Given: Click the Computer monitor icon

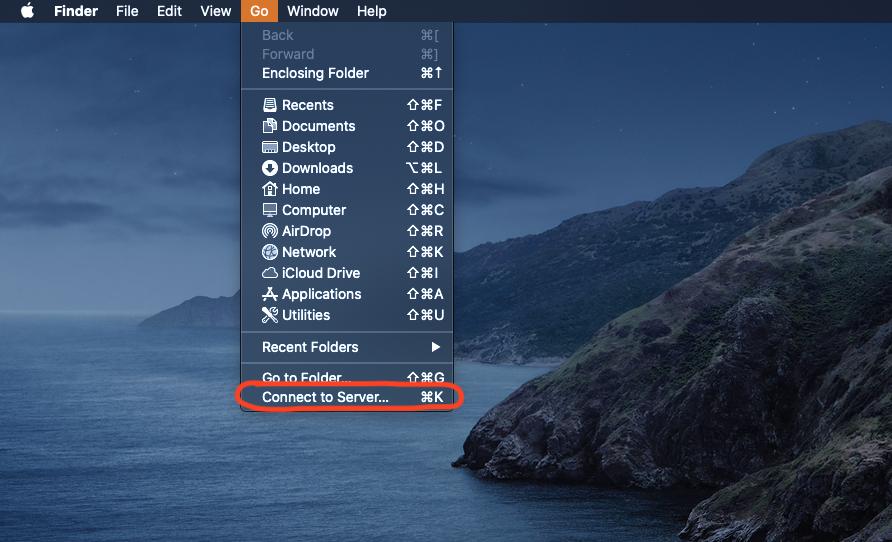Looking at the screenshot, I should point(269,210).
